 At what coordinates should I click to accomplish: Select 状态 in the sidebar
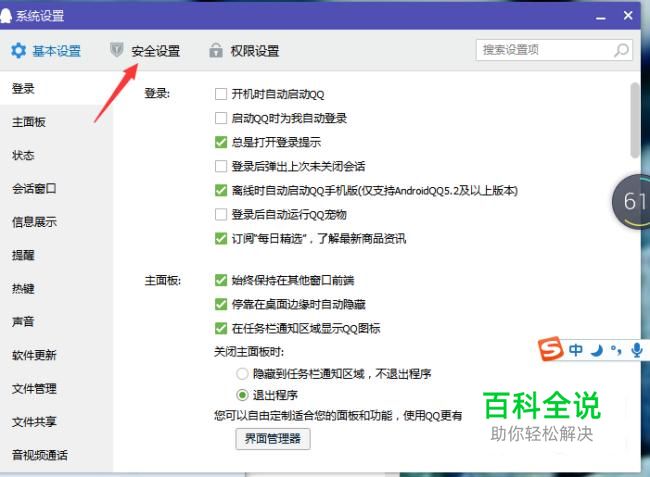(56, 155)
